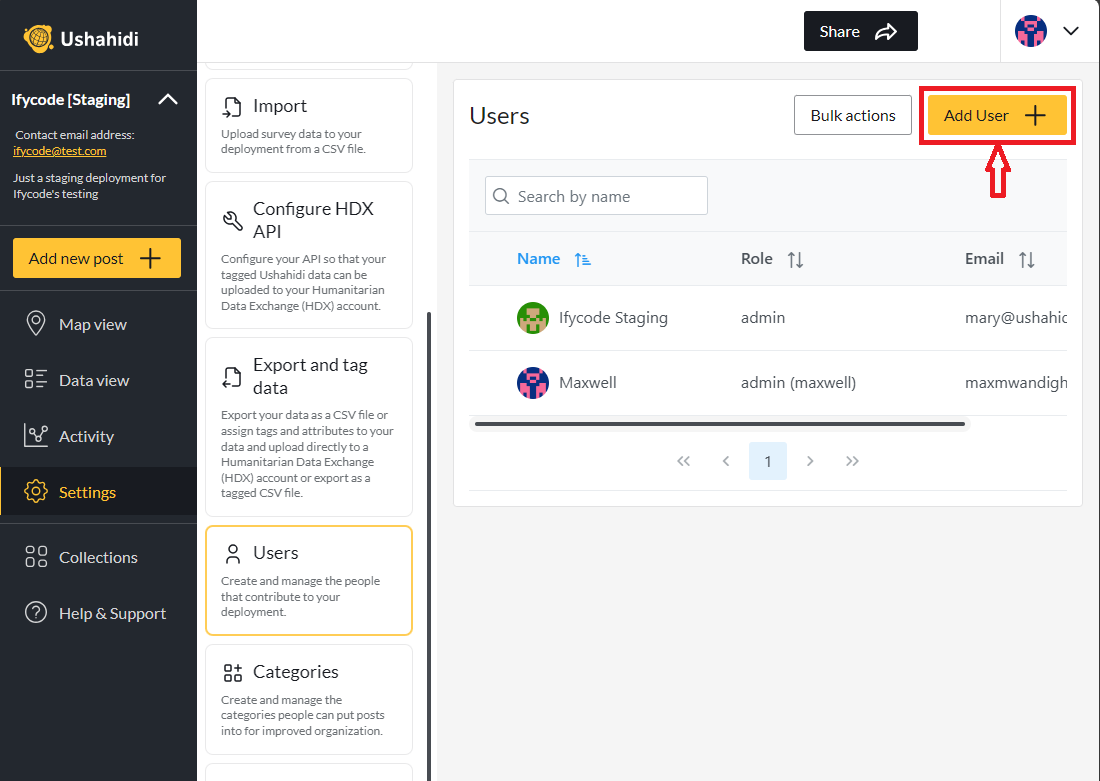Open the account menu dropdown chevron
The height and width of the screenshot is (781, 1100).
click(x=1071, y=31)
